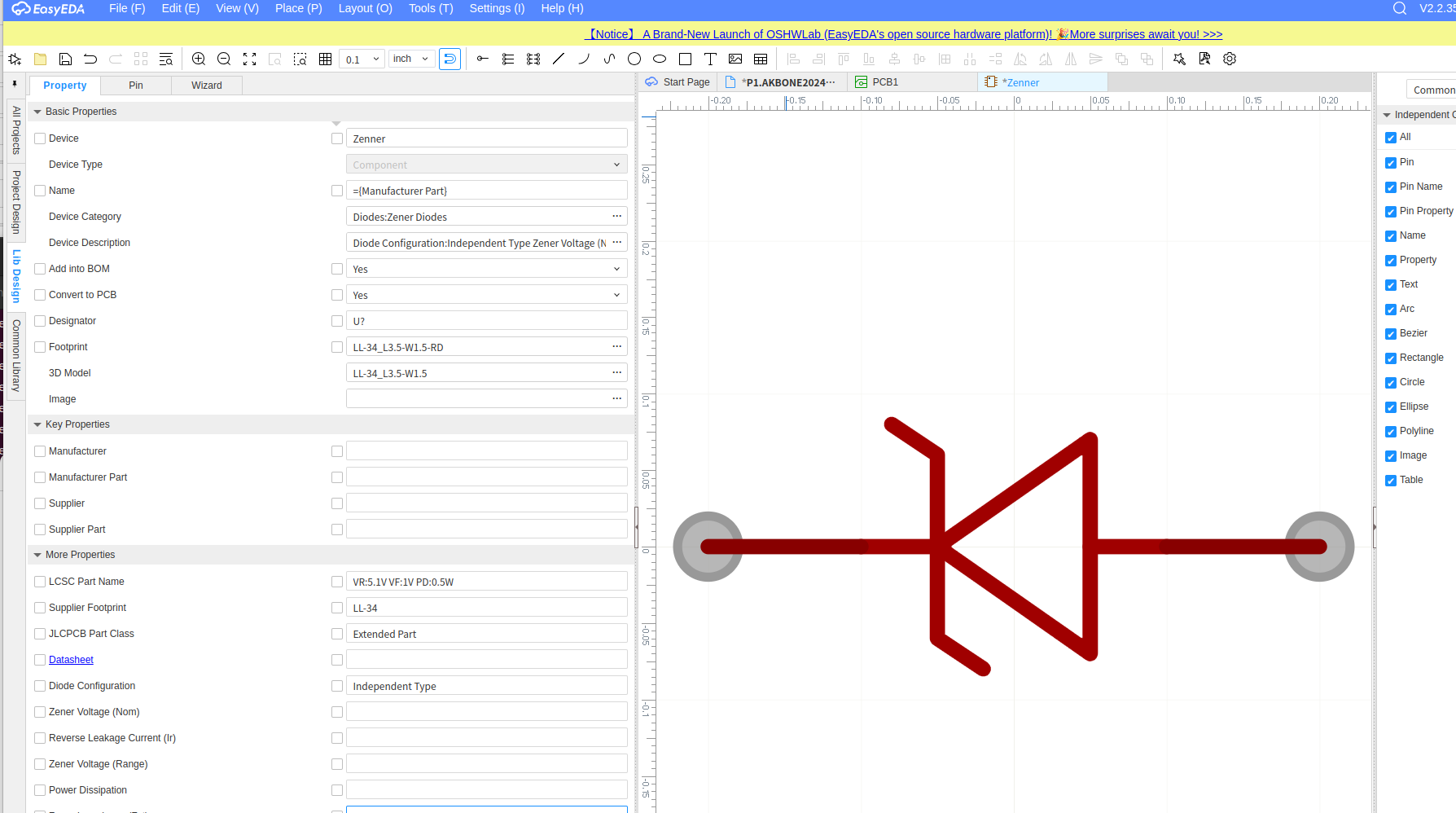Switch to the Pin tab
Image resolution: width=1456 pixels, height=813 pixels.
point(136,86)
